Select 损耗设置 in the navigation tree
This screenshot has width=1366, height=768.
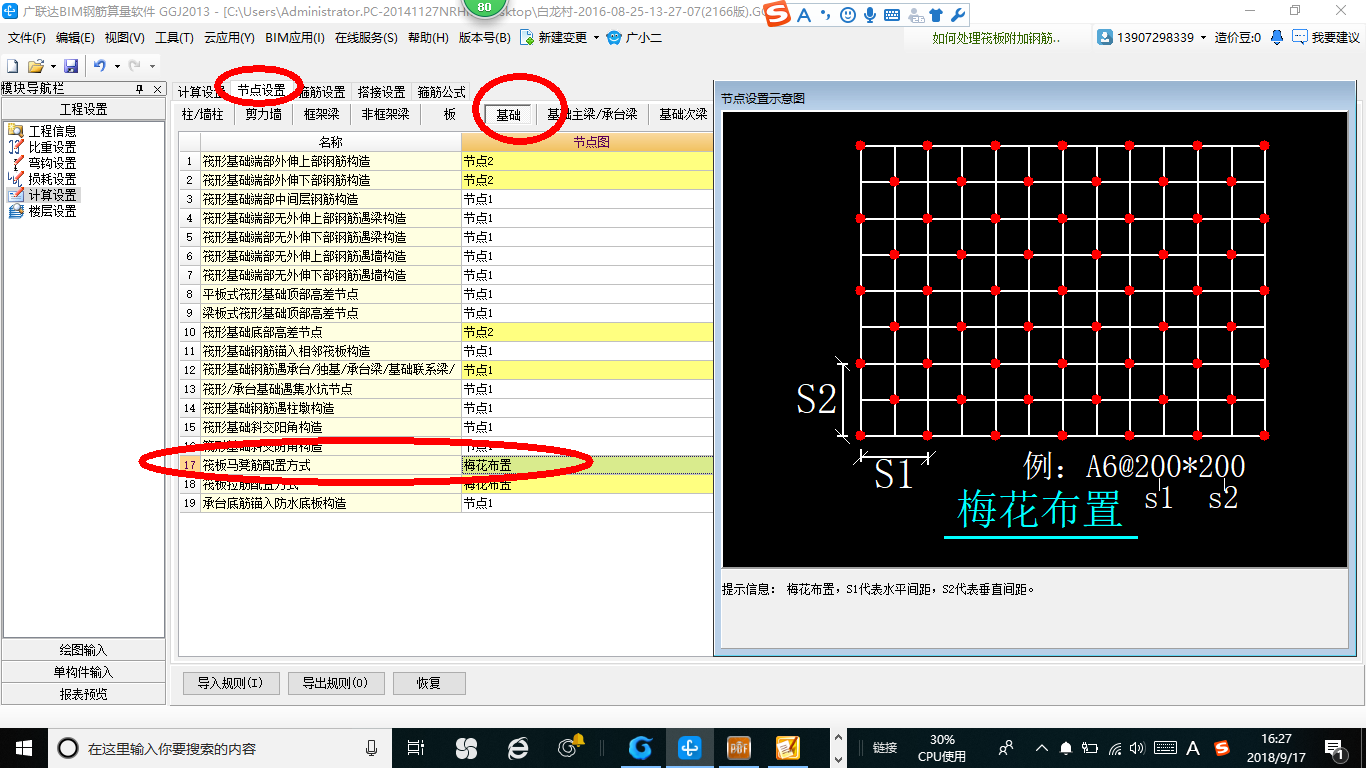52,179
